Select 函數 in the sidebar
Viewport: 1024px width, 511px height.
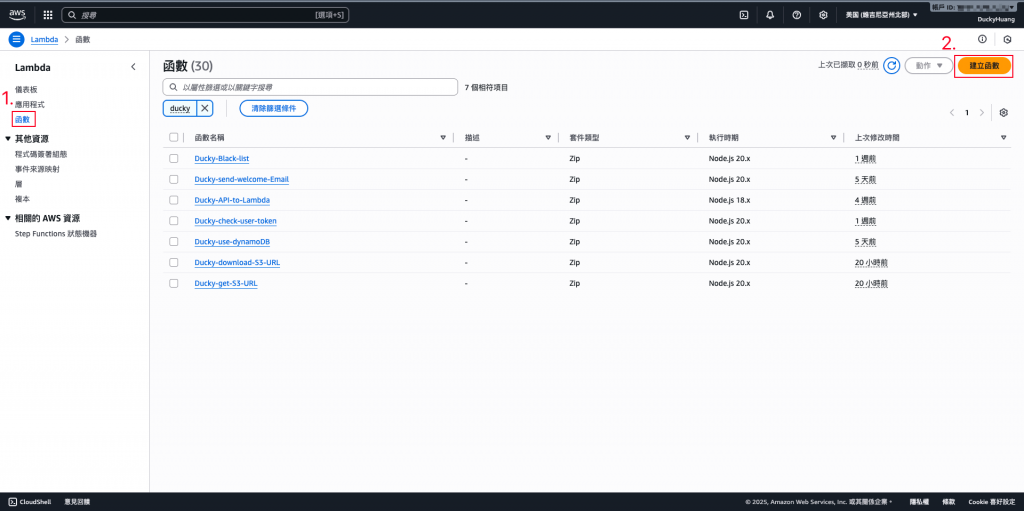tap(23, 120)
